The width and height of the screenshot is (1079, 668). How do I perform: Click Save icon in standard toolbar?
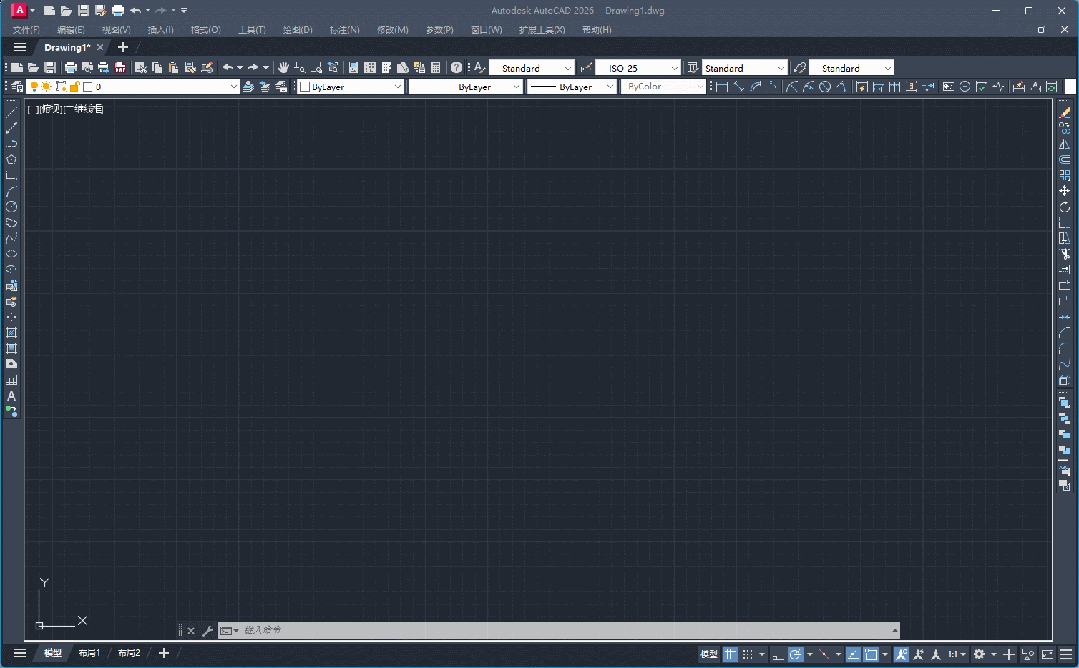[50, 67]
